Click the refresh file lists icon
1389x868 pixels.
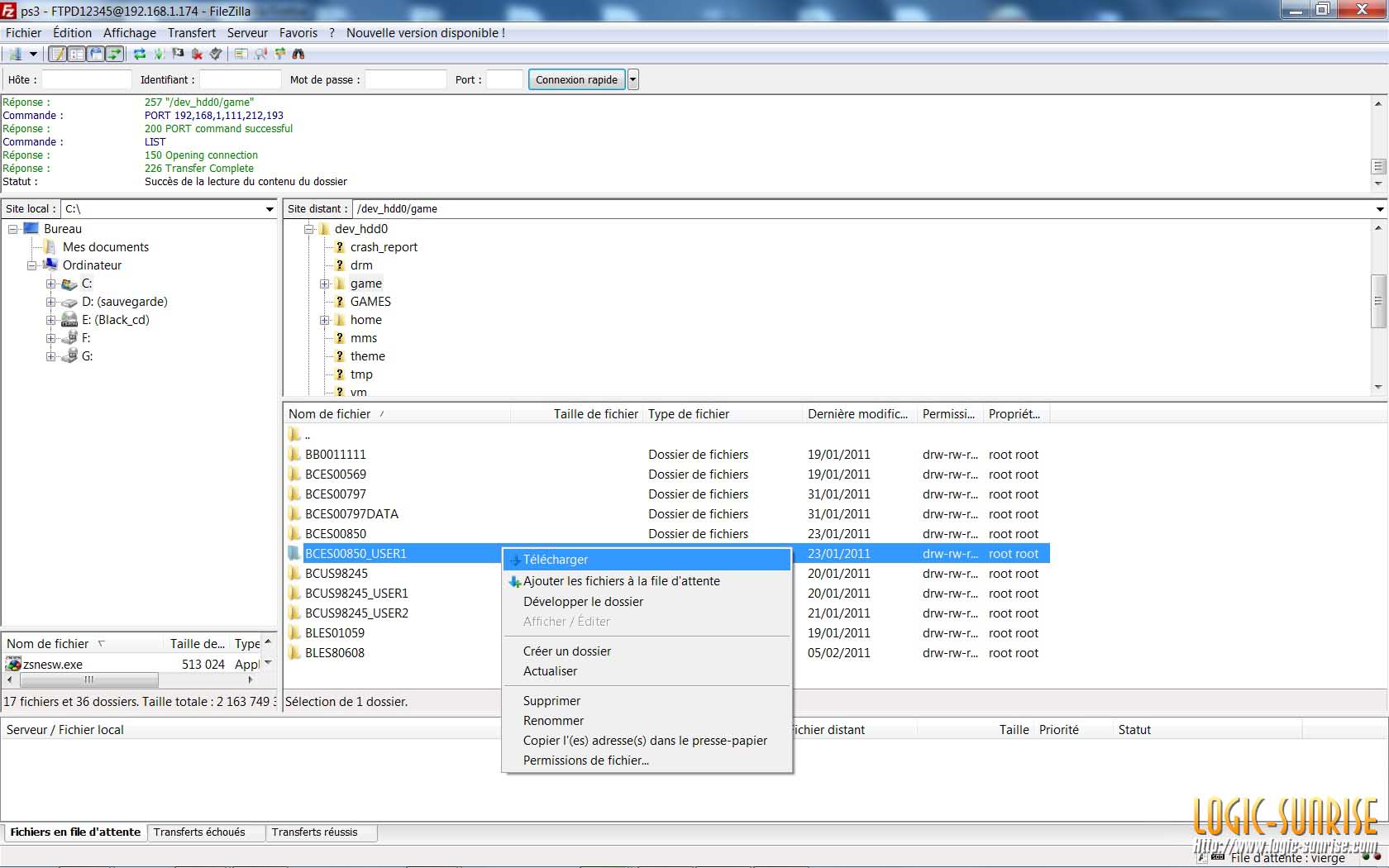click(x=140, y=55)
